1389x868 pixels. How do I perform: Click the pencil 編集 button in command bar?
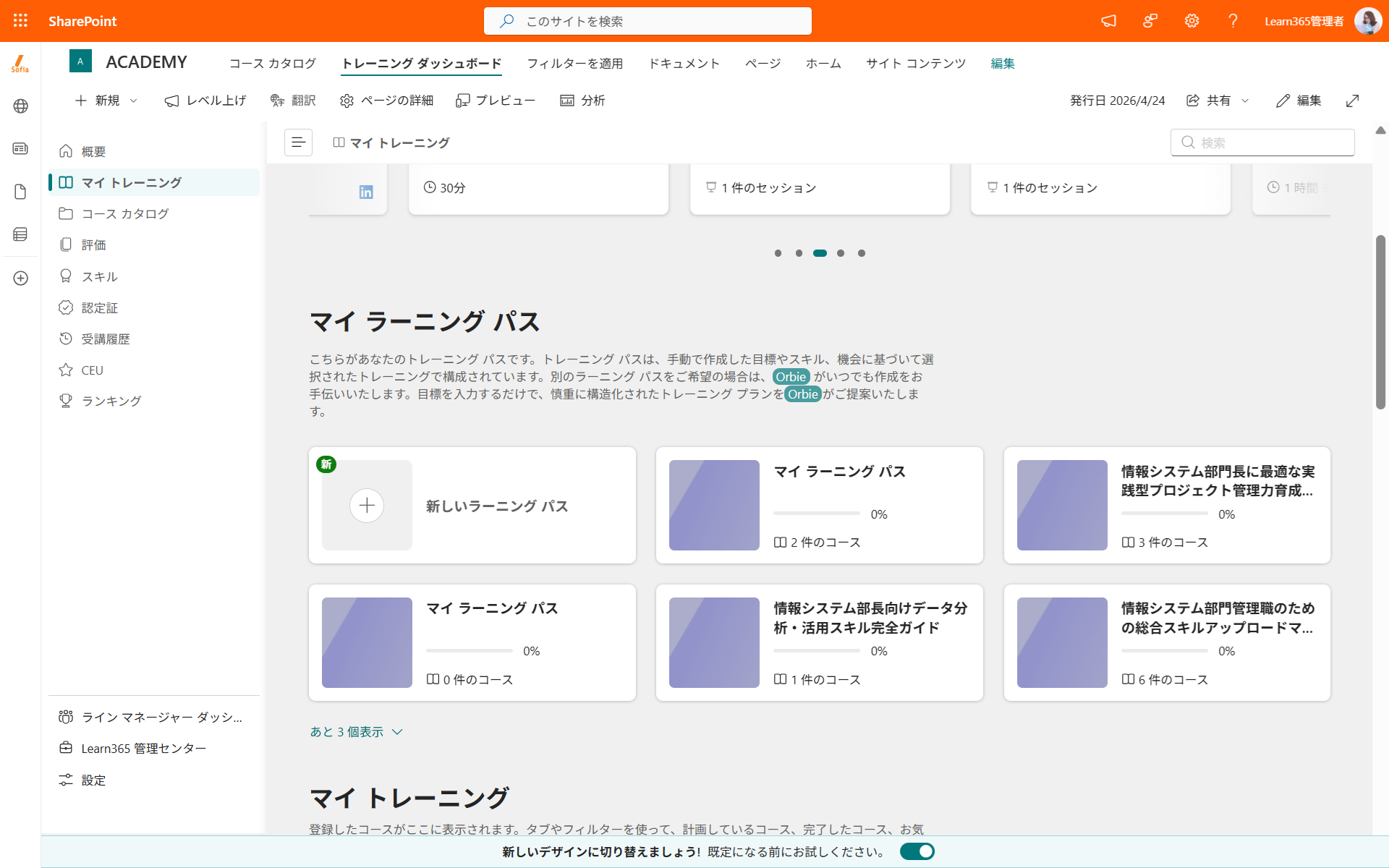tap(1299, 101)
